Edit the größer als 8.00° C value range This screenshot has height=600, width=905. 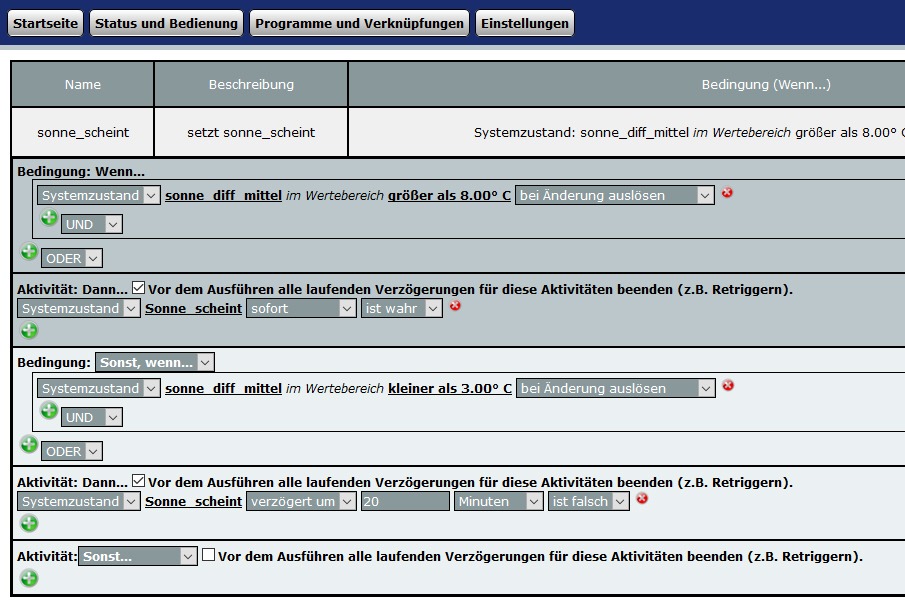point(449,196)
